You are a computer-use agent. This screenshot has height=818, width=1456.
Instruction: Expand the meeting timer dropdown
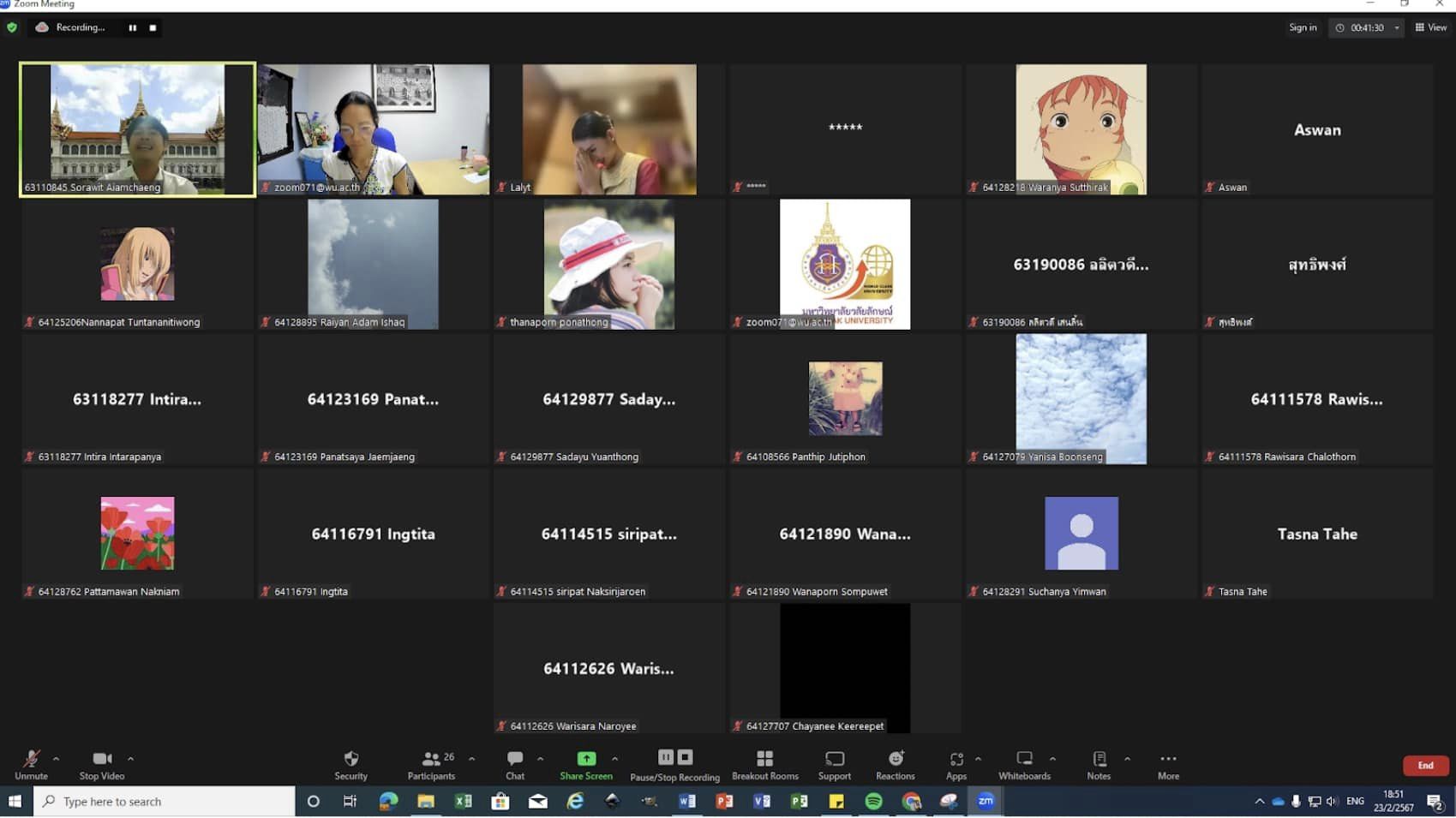tap(1397, 27)
